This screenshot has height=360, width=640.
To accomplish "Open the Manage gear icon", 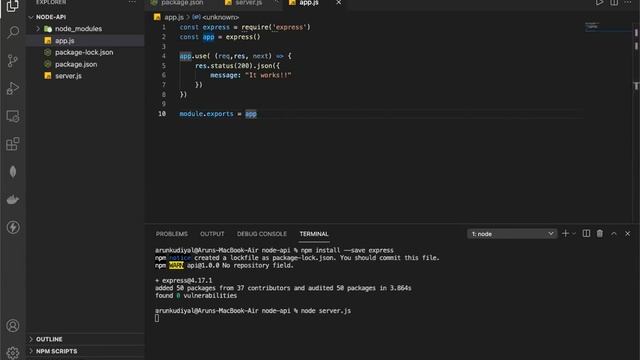I will point(13,353).
